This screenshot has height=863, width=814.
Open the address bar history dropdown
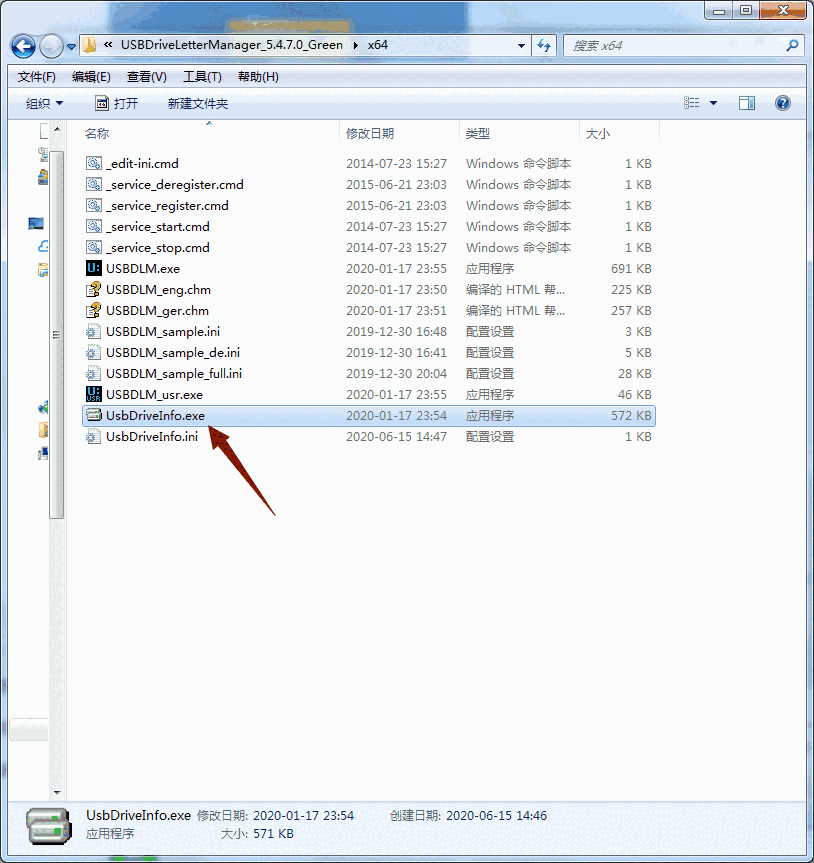pos(521,46)
